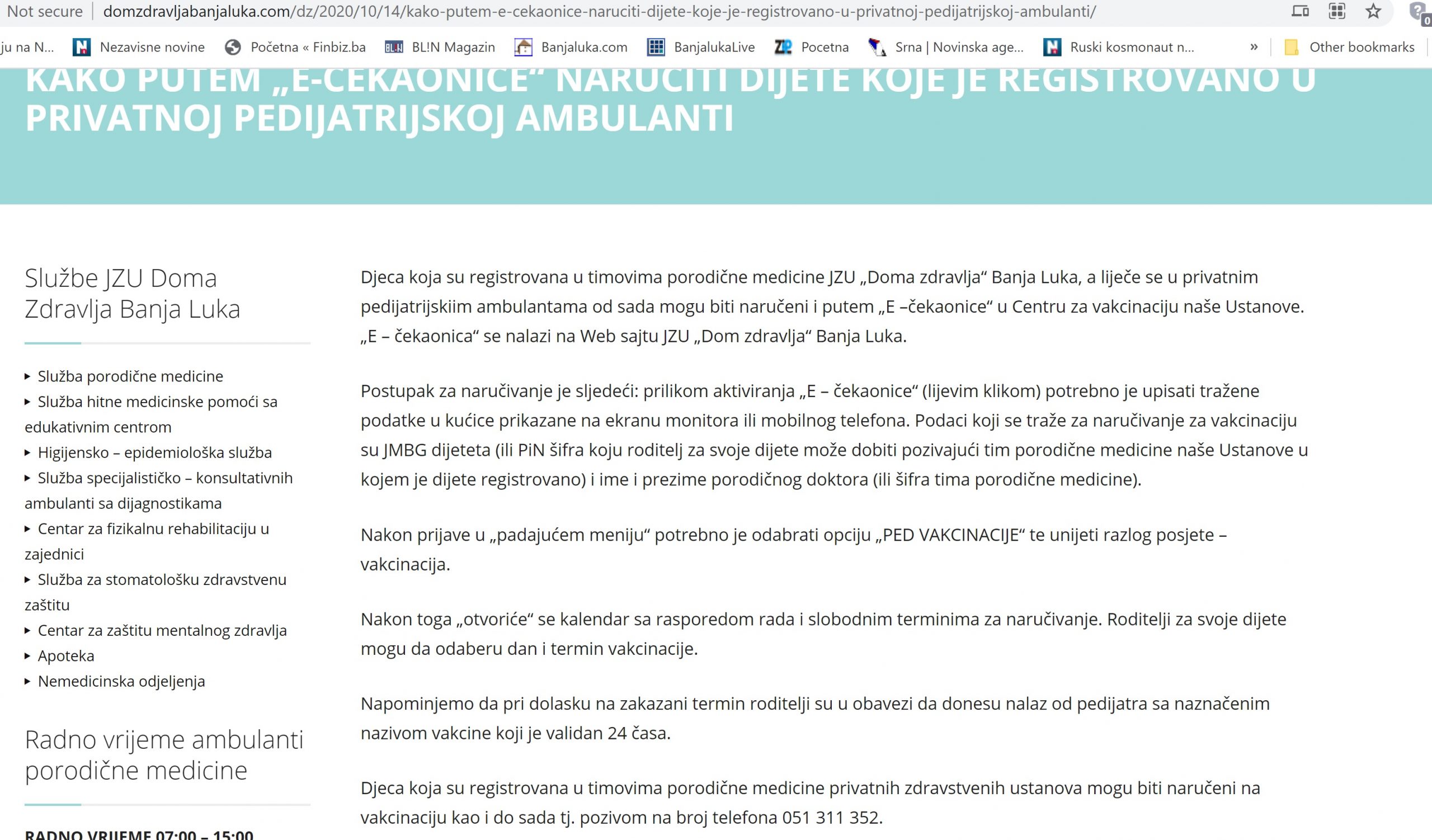Click the Nezavisne novine bookmark favicon
This screenshot has height=840, width=1432.
(82, 47)
